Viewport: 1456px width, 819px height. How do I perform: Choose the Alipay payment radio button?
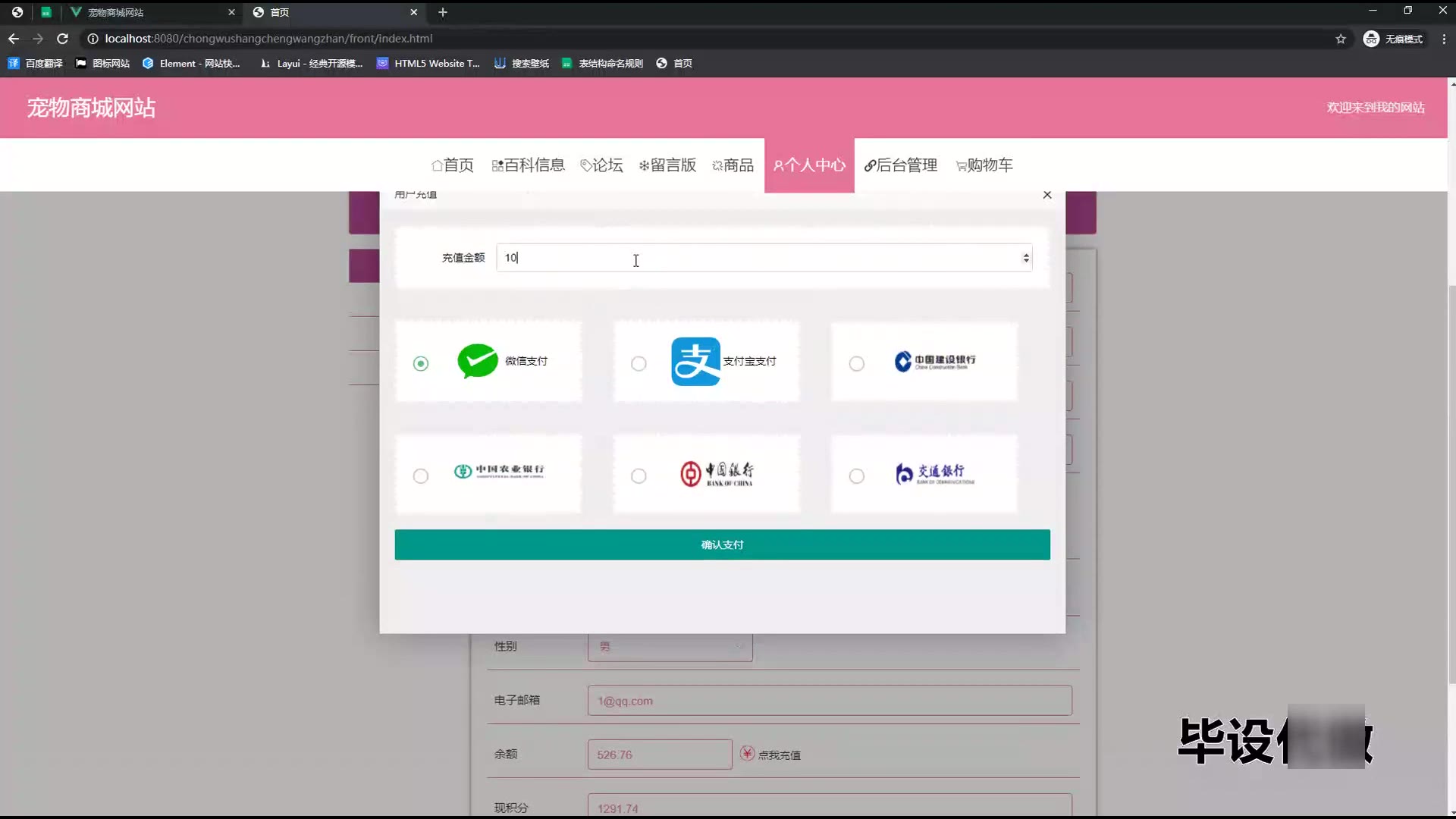[x=639, y=364]
